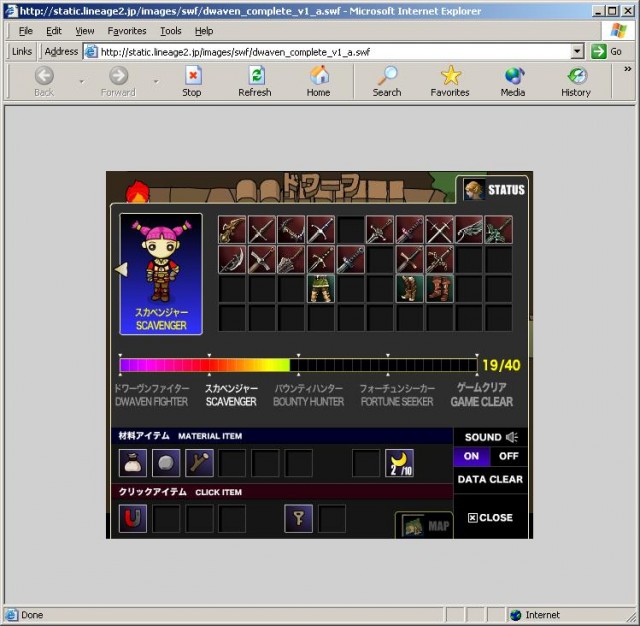The height and width of the screenshot is (626, 640).
Task: Click the Back navigation icon
Action: 44,82
